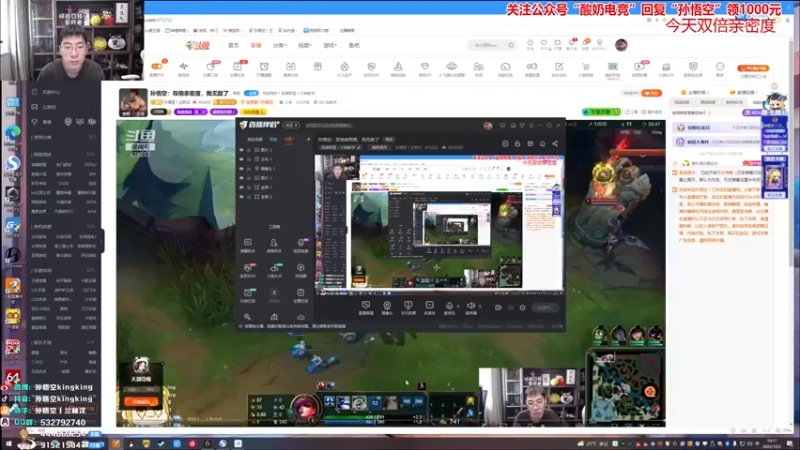Switch to the first scene tab in companion panel
The width and height of the screenshot is (800, 450).
click(255, 139)
